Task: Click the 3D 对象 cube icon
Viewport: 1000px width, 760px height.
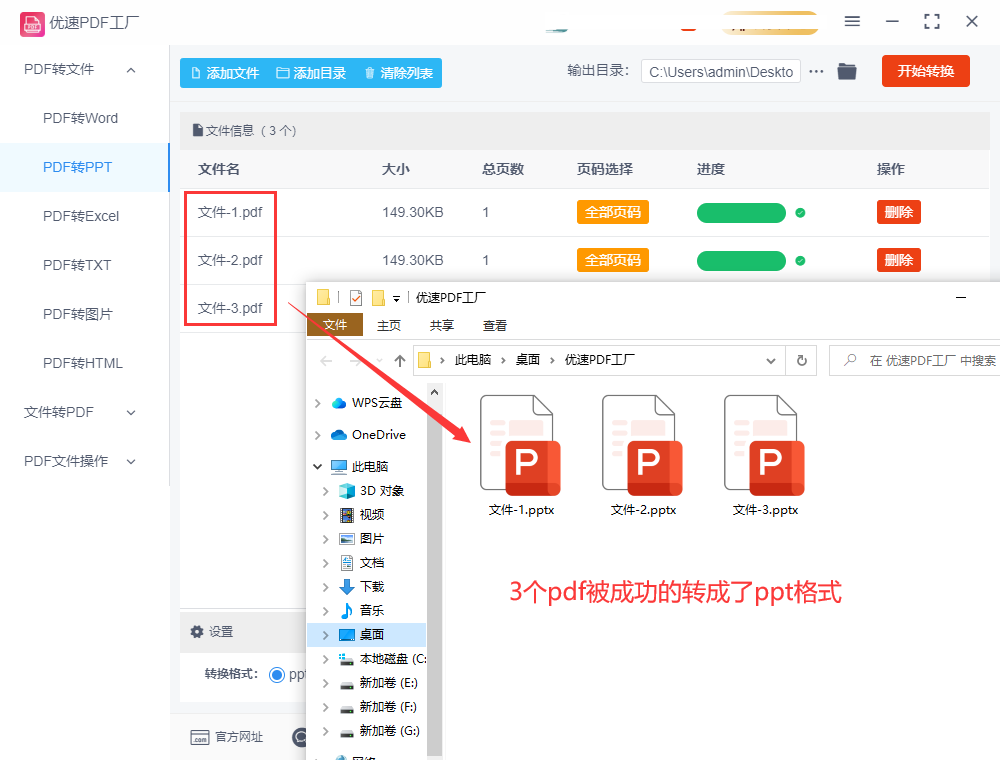Action: coord(347,491)
